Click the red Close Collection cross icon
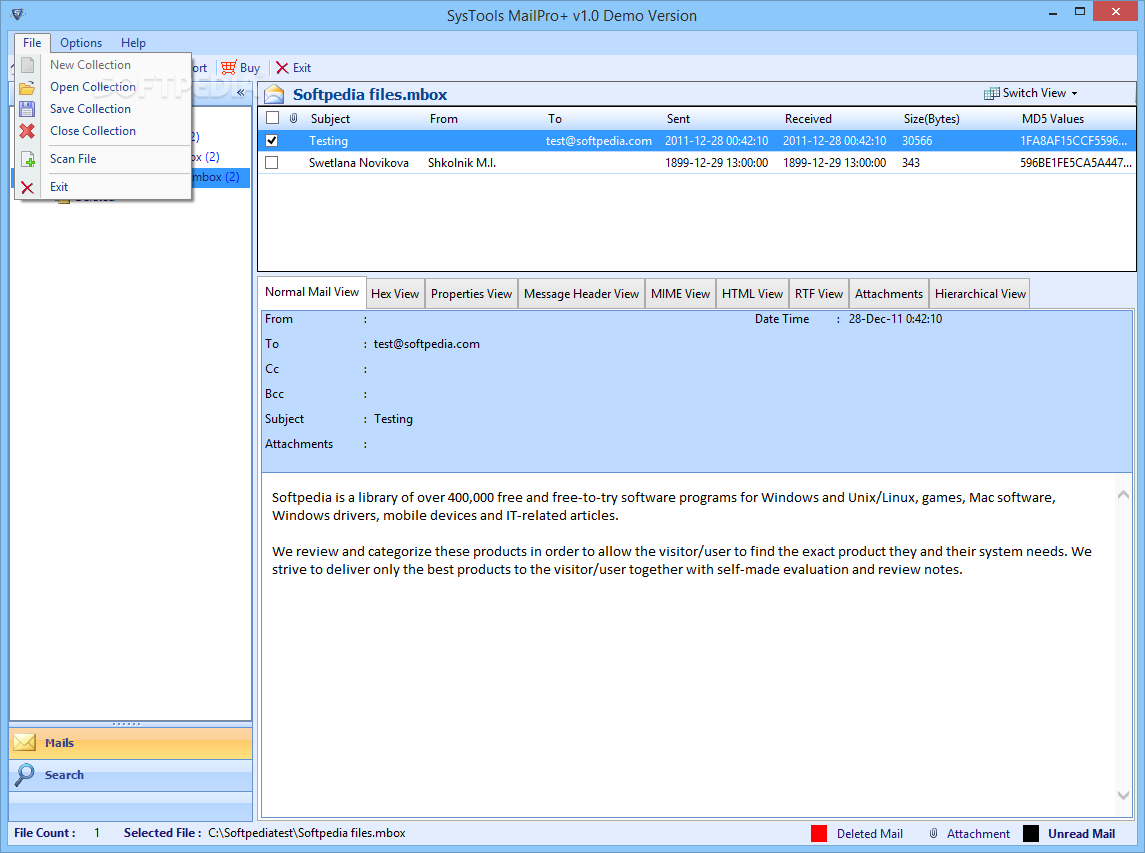 coord(27,131)
